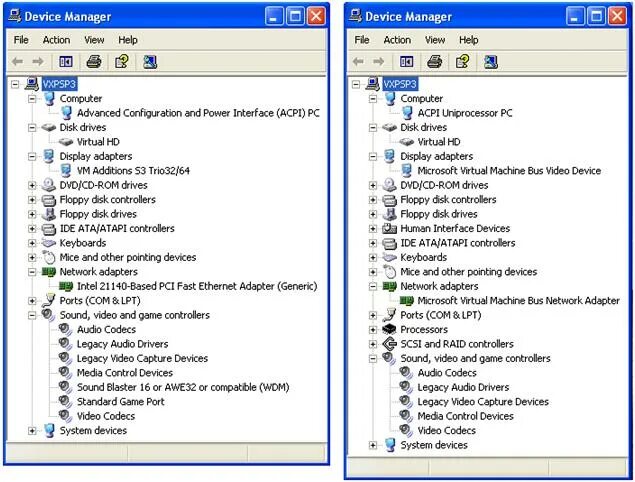The height and width of the screenshot is (482, 635).
Task: Select Floppy disk drives in right window
Action: click(x=439, y=214)
